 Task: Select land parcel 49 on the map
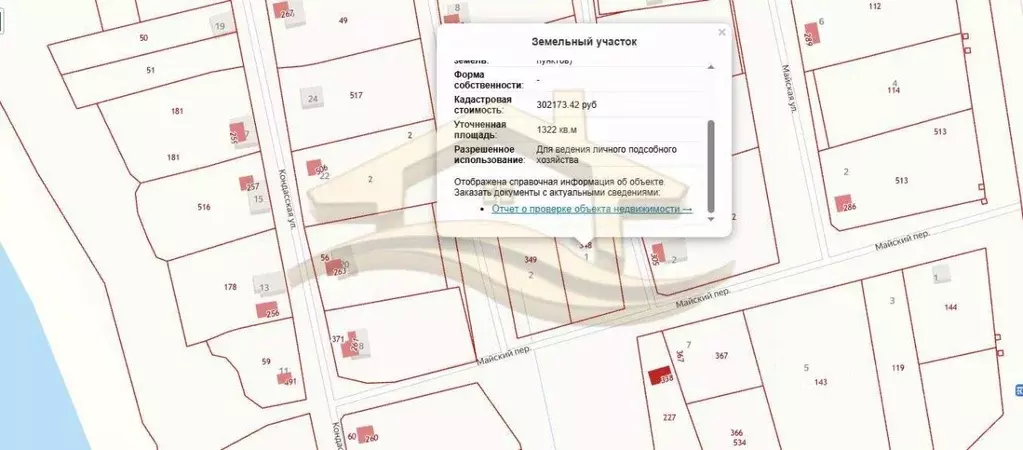pyautogui.click(x=343, y=20)
